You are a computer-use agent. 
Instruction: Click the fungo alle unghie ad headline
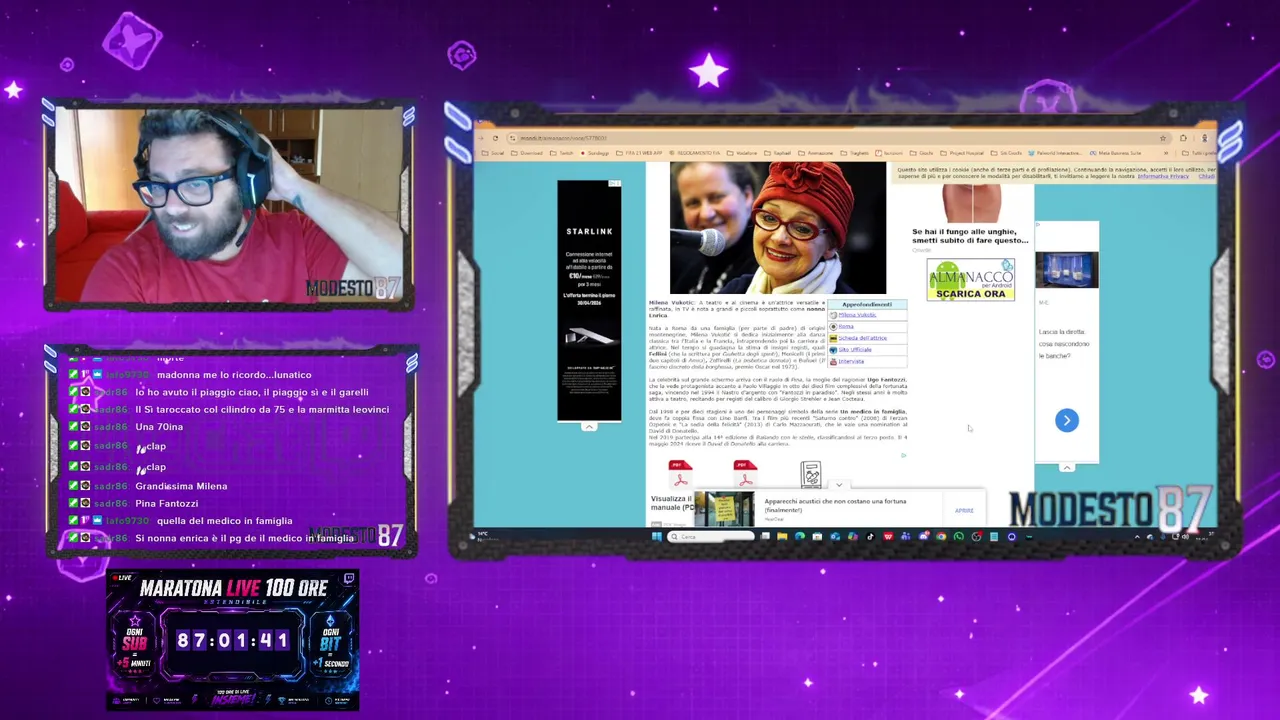tap(970, 236)
